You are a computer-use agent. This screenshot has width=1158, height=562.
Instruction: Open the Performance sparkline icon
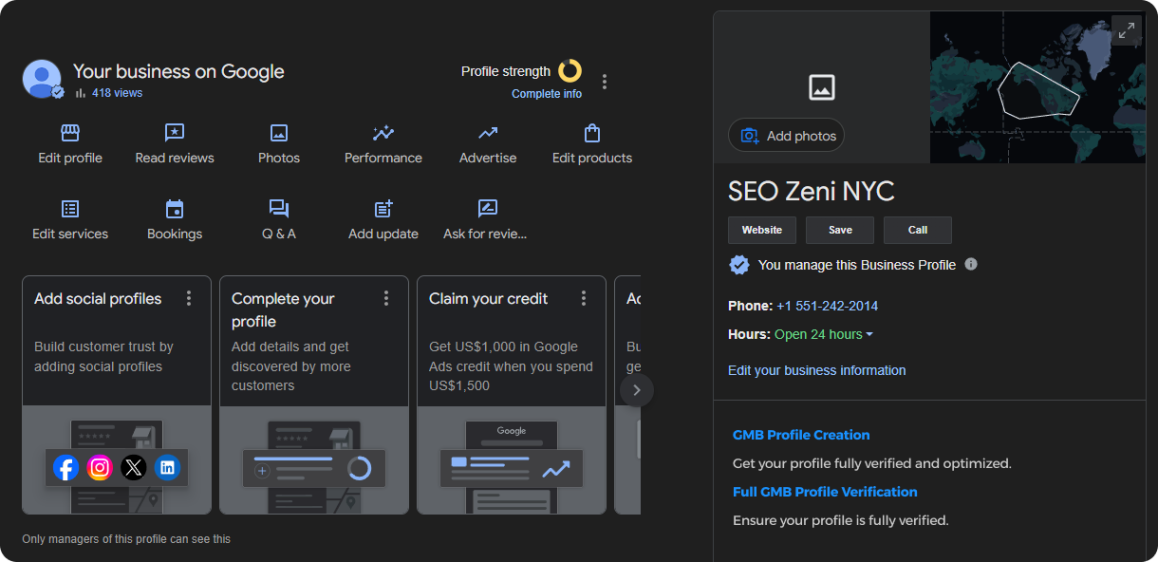[x=383, y=133]
